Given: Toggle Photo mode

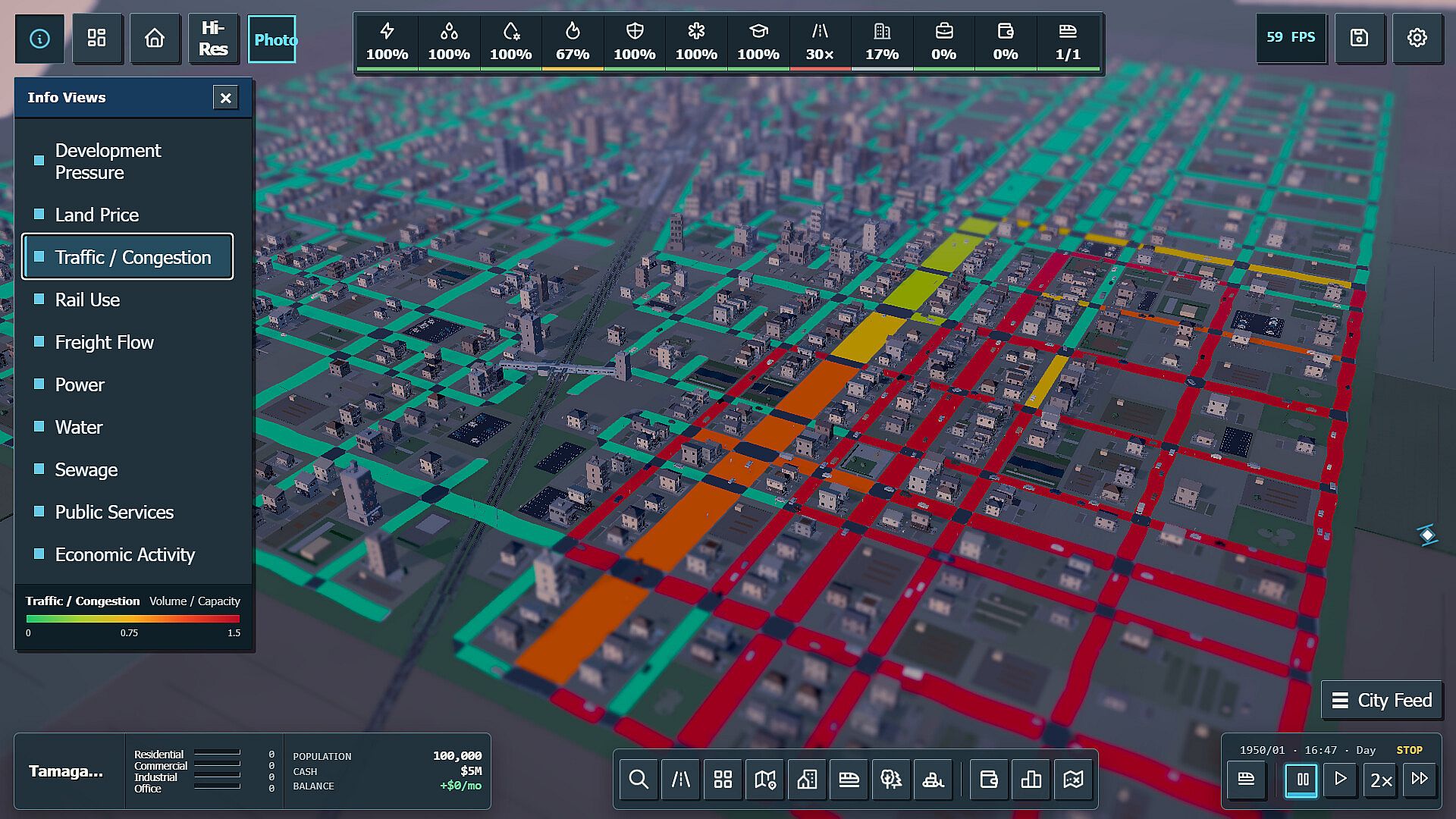Looking at the screenshot, I should 273,39.
